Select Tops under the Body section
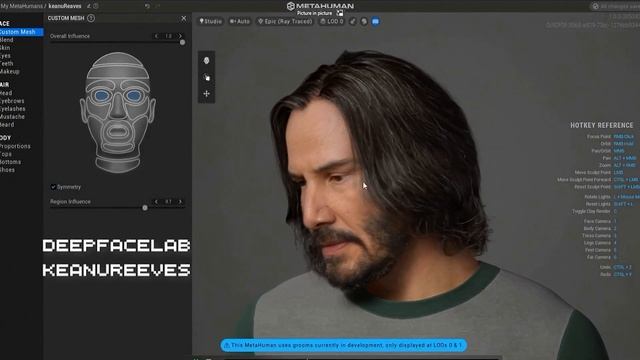Screen dimensions: 640x360 [x=6, y=154]
